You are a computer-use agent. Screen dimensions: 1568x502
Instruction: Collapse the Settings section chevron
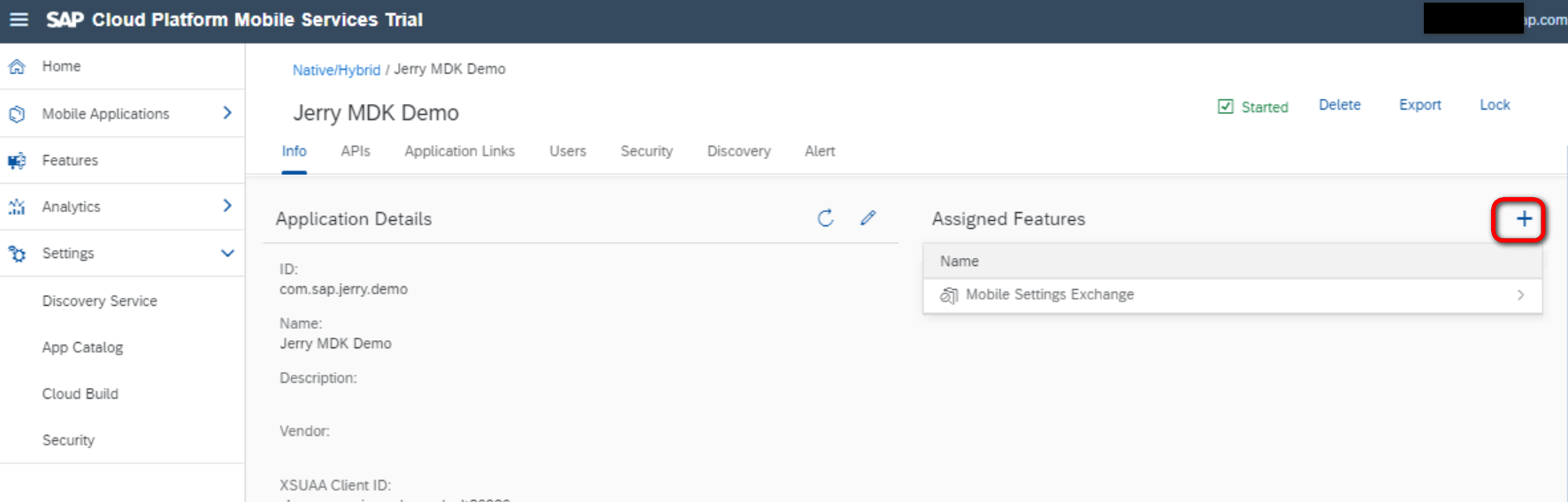(227, 253)
